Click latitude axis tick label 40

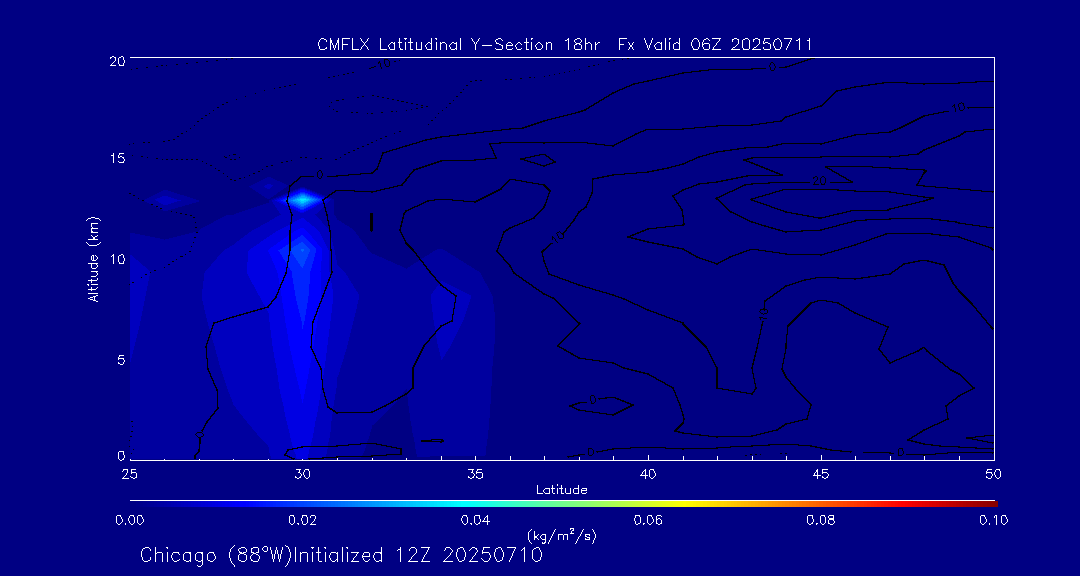(x=648, y=474)
